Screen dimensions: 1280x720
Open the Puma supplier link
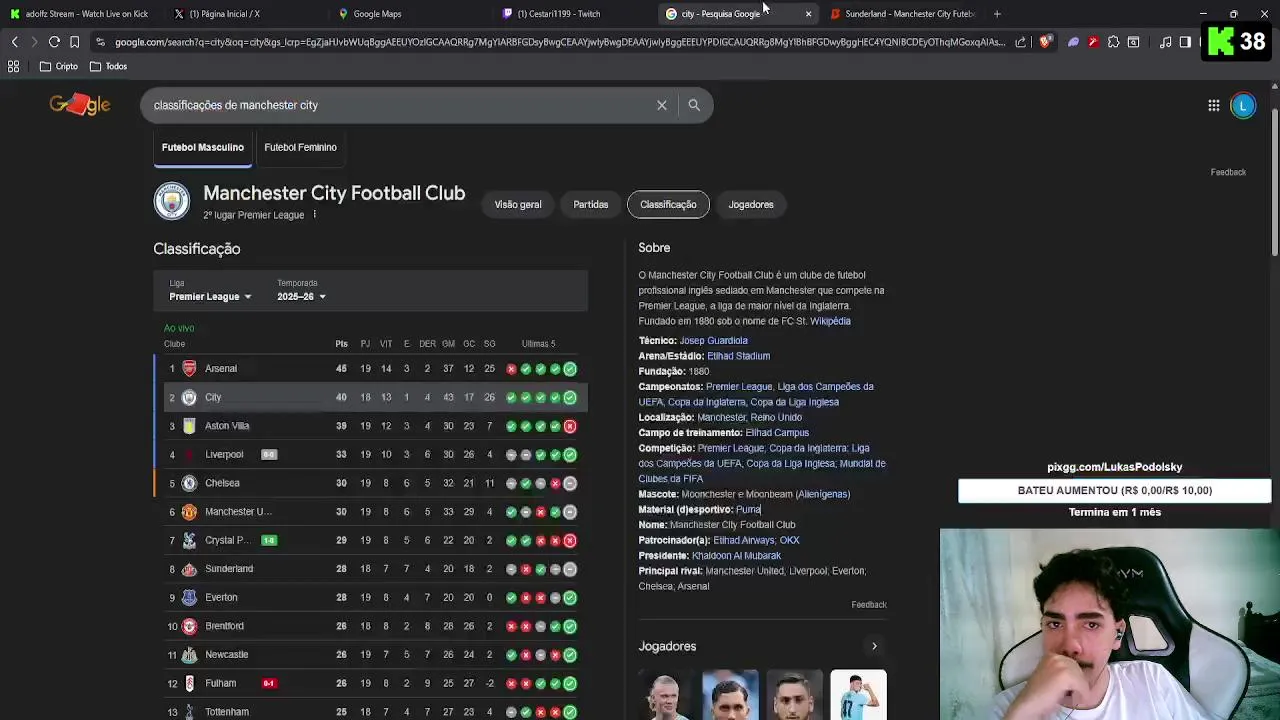[x=748, y=510]
